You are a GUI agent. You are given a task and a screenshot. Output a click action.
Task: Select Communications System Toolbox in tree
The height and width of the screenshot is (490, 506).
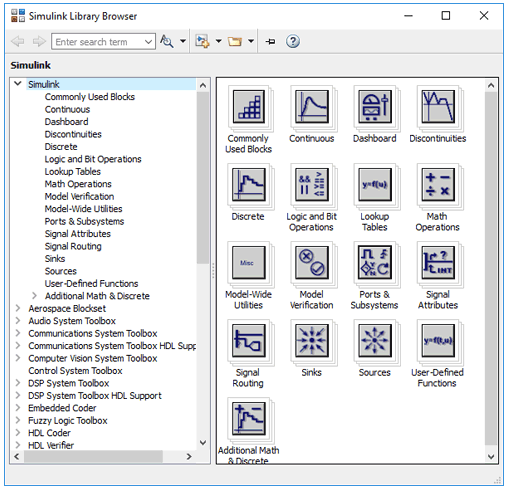coord(93,333)
